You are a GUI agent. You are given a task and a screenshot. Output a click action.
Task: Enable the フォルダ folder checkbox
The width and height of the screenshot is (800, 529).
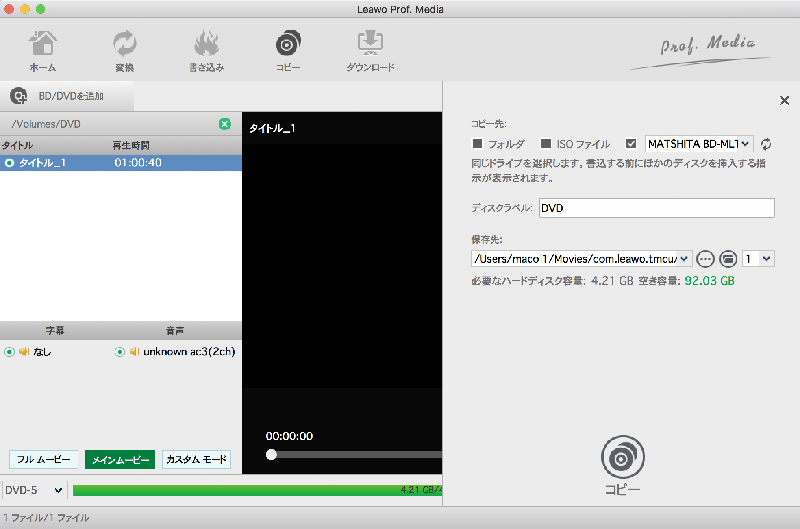(x=478, y=144)
